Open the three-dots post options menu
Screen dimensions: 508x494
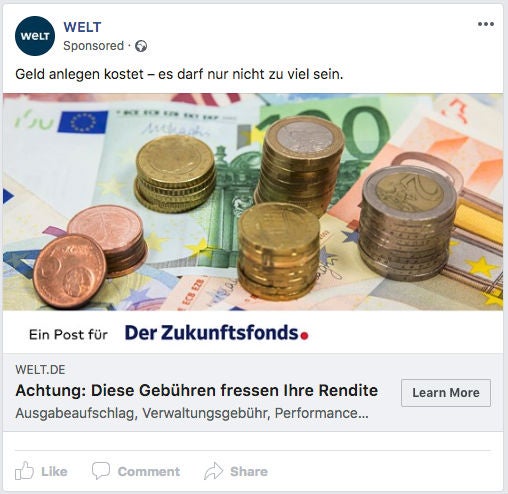tap(486, 24)
